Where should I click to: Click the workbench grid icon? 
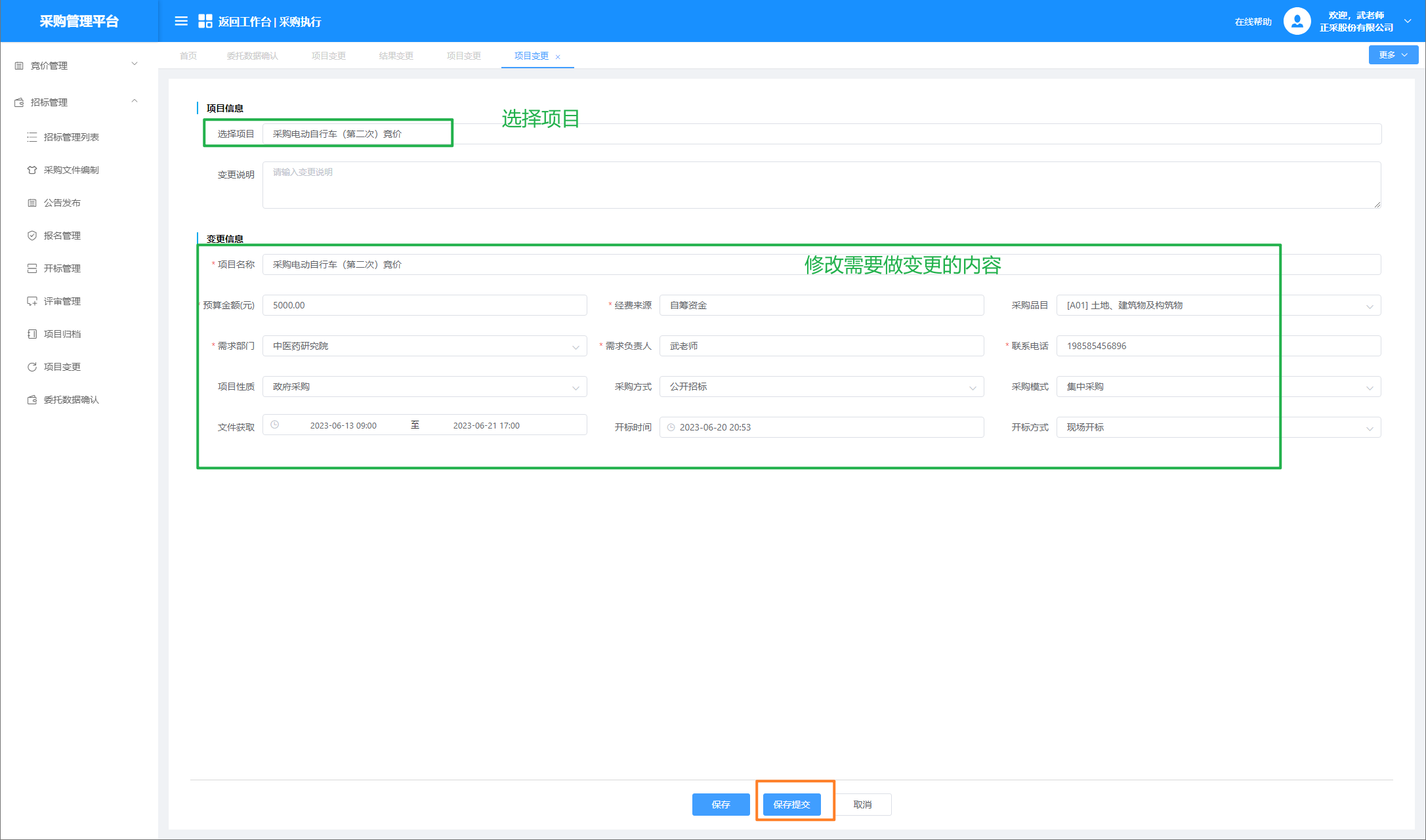(205, 22)
